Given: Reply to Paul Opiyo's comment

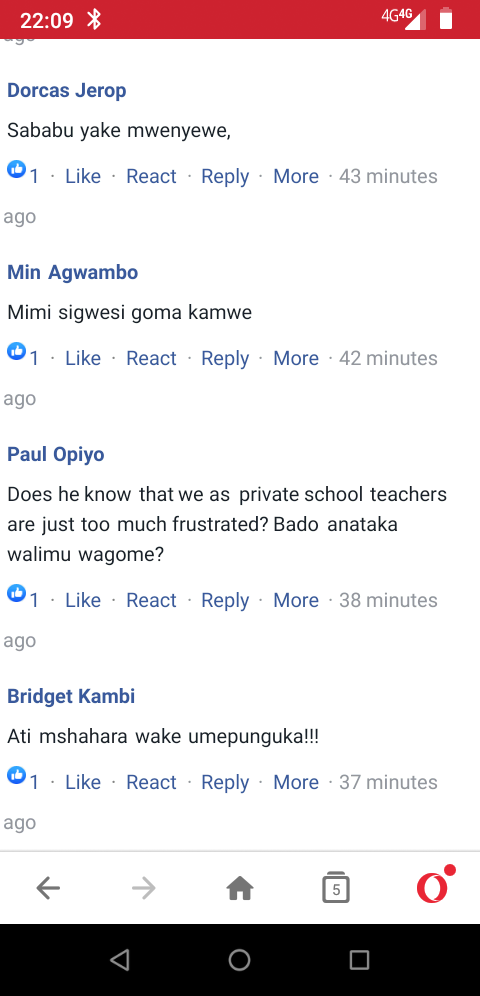Looking at the screenshot, I should pos(225,600).
